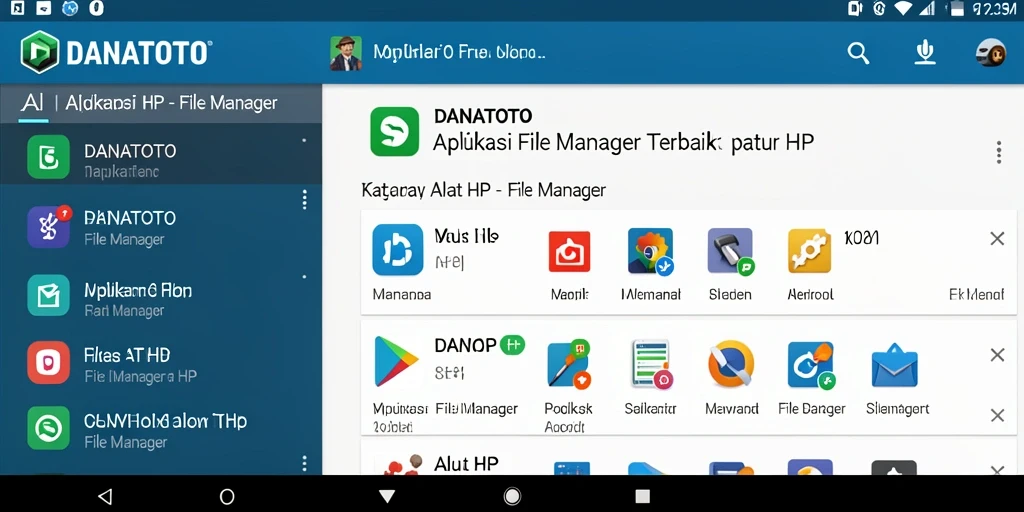Dismiss the Mus Hle card row
The image size is (1024, 512).
click(997, 239)
